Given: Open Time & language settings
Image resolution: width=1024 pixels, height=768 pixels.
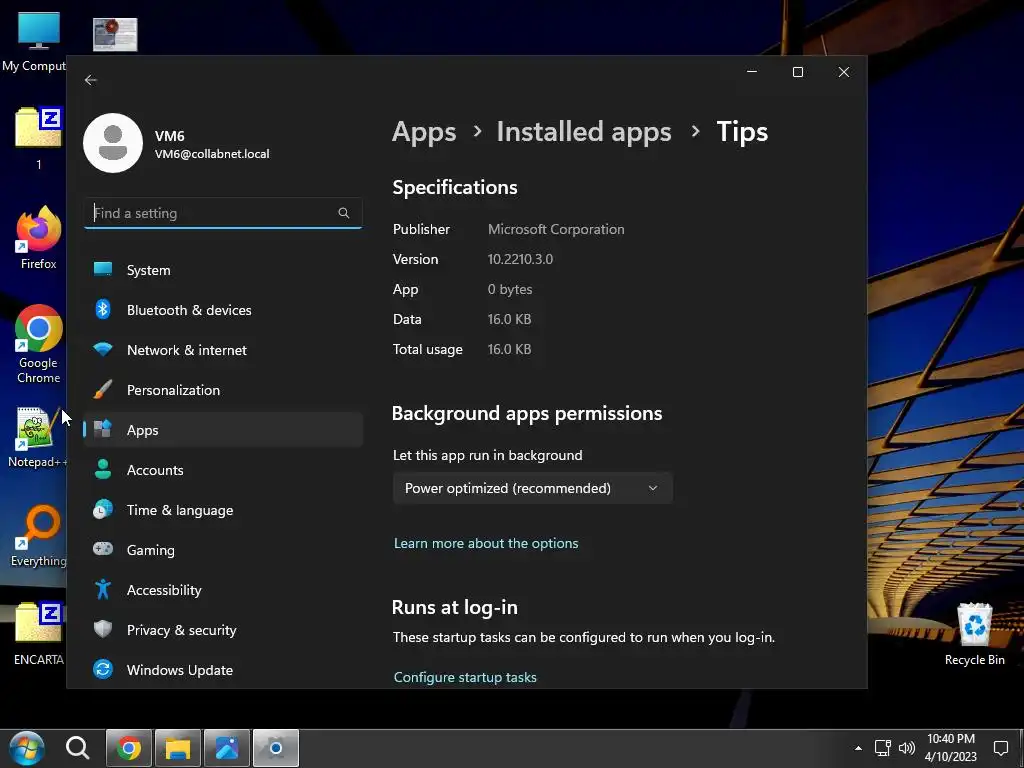Looking at the screenshot, I should 223,510.
